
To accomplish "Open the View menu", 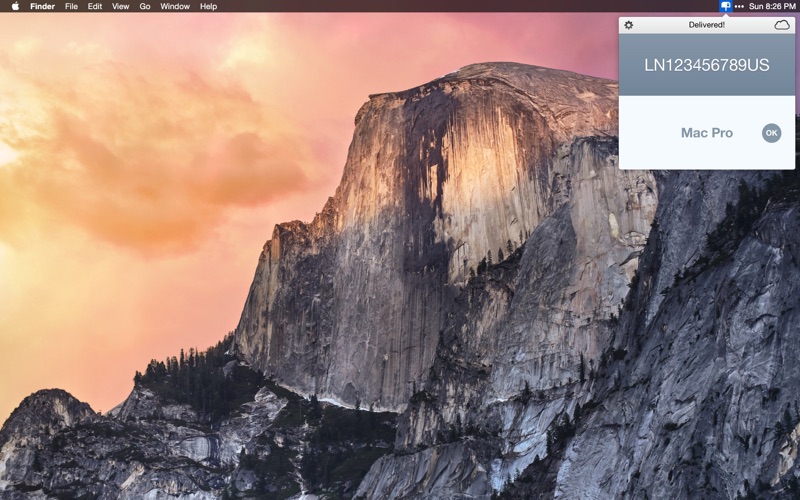I will pos(120,6).
